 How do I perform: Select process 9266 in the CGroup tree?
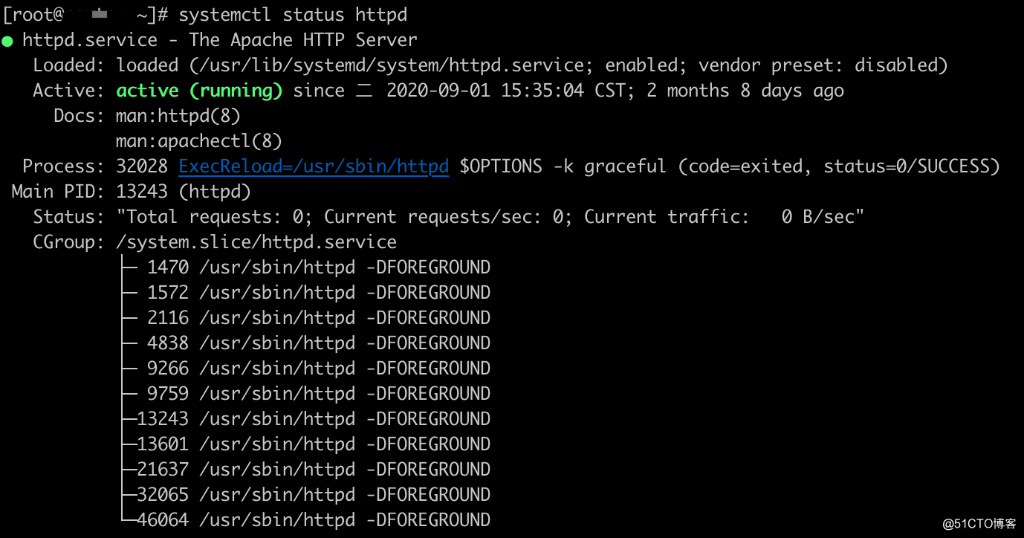pos(319,369)
